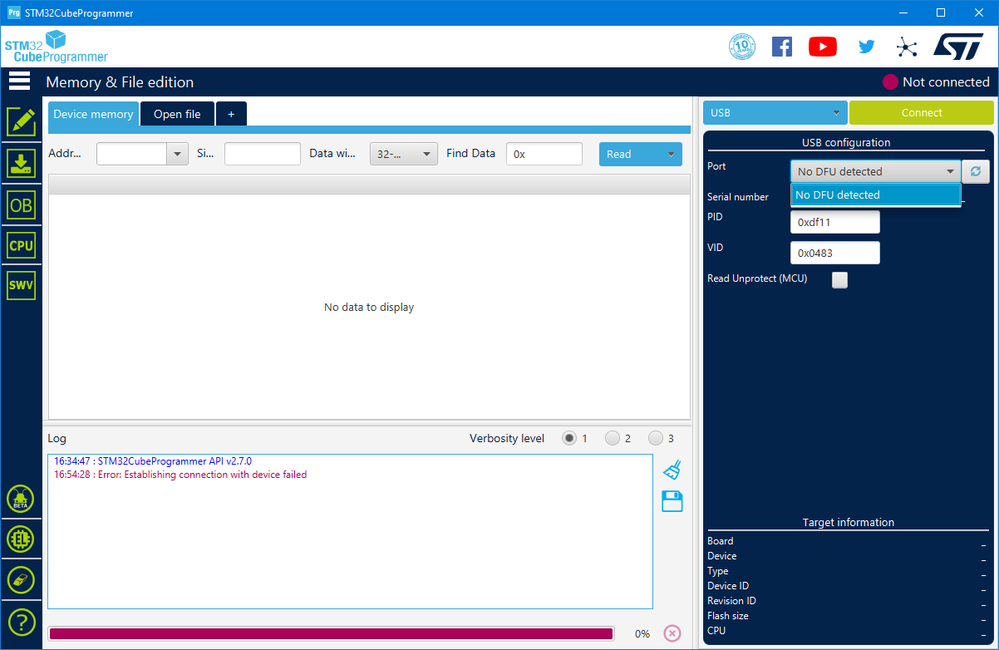Click the ST logo
Image resolution: width=999 pixels, height=650 pixels.
[959, 47]
